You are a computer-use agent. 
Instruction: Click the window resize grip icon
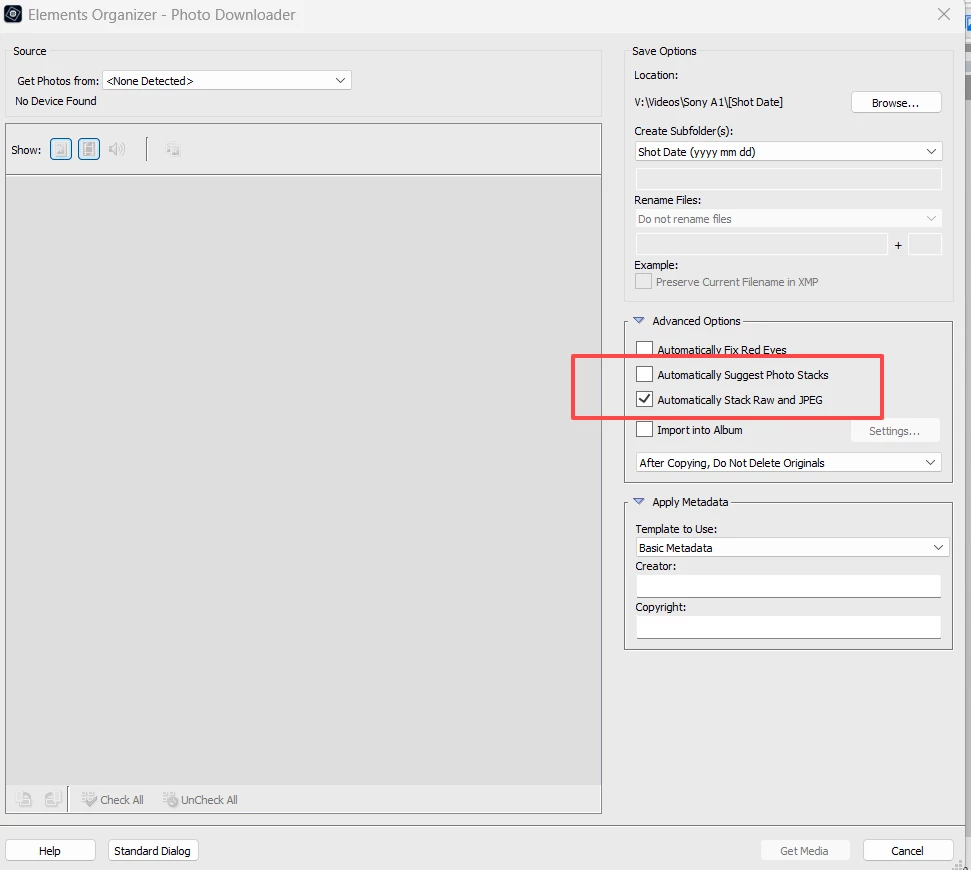click(x=959, y=864)
